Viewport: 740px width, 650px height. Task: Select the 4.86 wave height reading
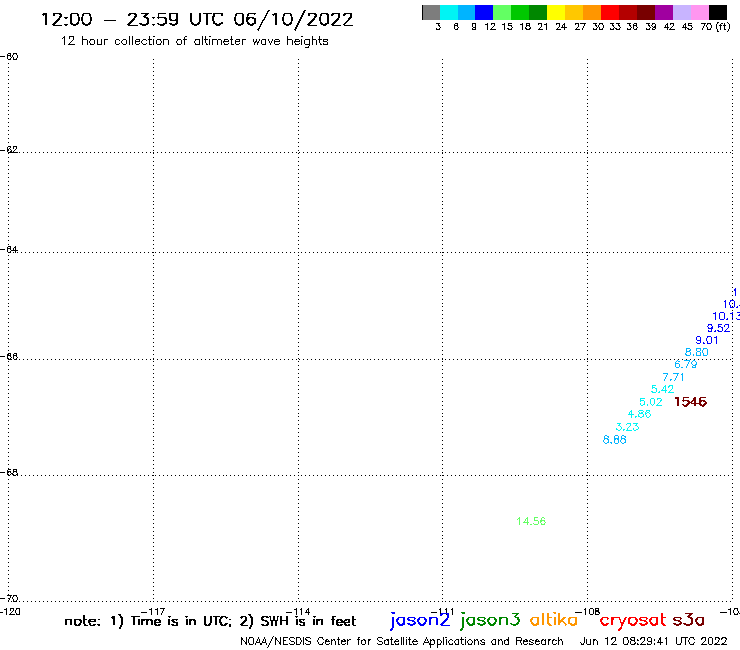[639, 414]
